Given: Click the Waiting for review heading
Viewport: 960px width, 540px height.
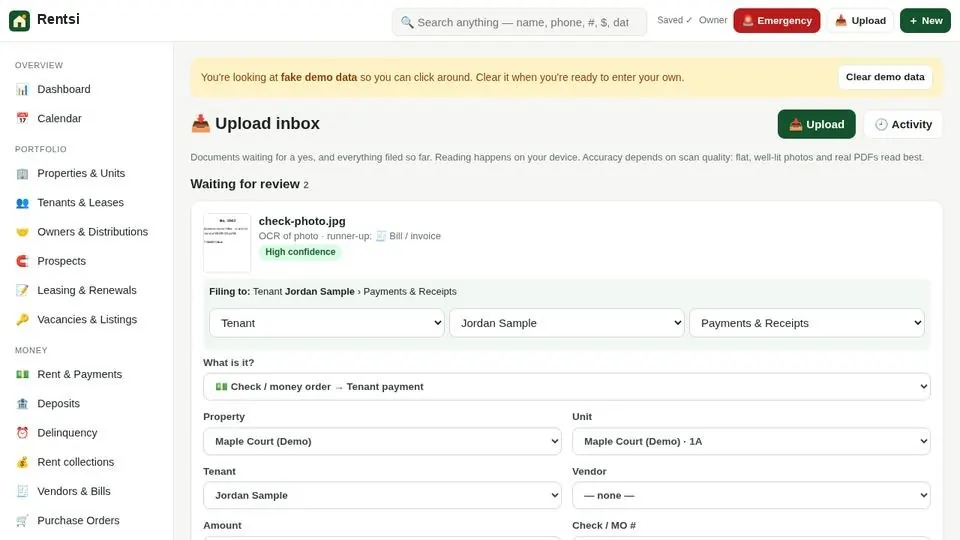Looking at the screenshot, I should (x=245, y=184).
